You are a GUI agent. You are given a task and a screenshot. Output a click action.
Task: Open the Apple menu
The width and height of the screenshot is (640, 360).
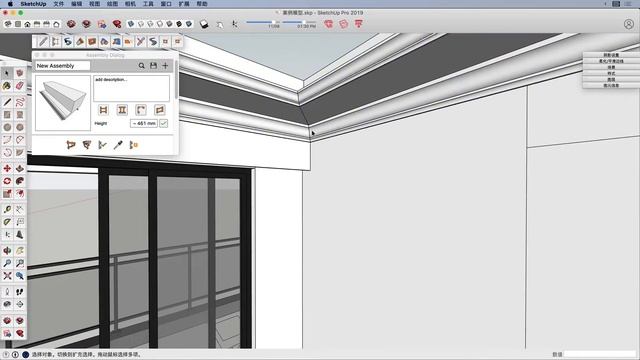10,4
